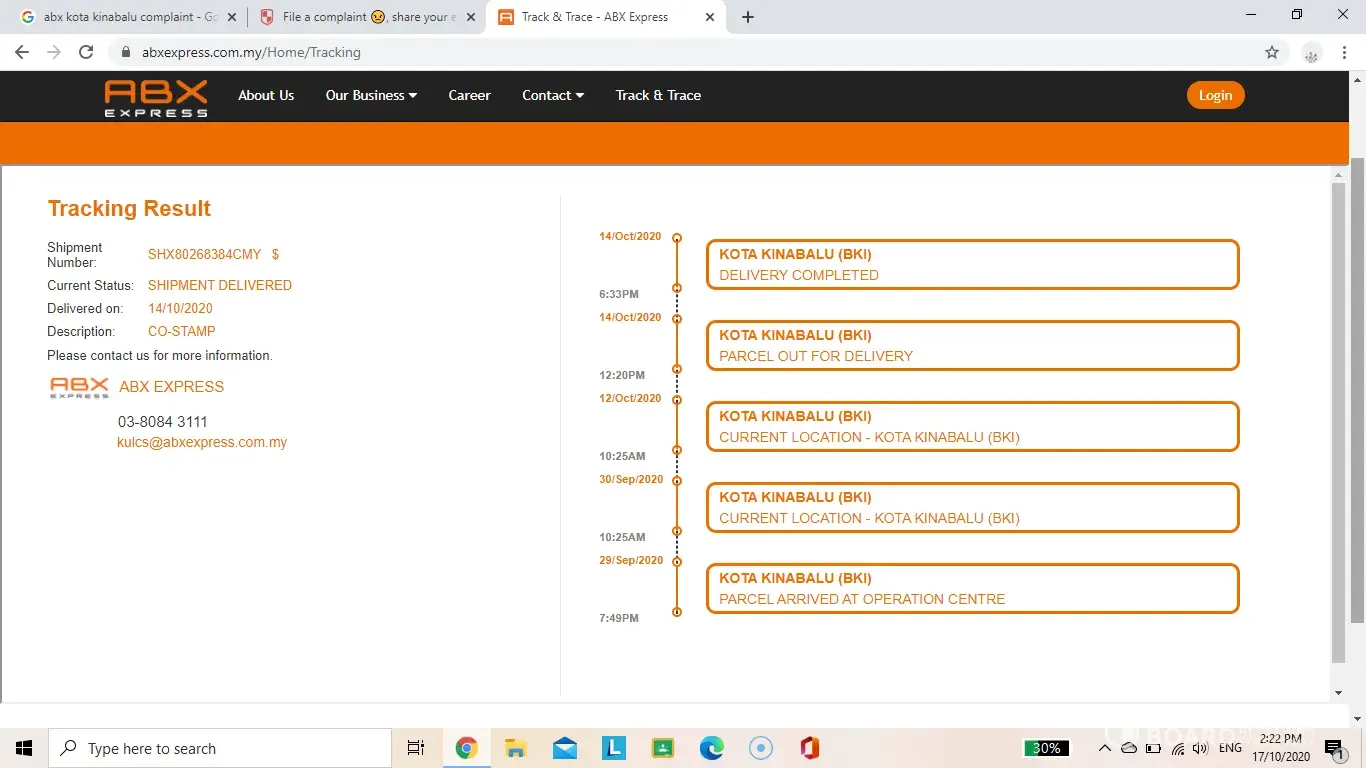Expand the Our Business dropdown menu
Image resolution: width=1366 pixels, height=768 pixels.
coord(371,95)
